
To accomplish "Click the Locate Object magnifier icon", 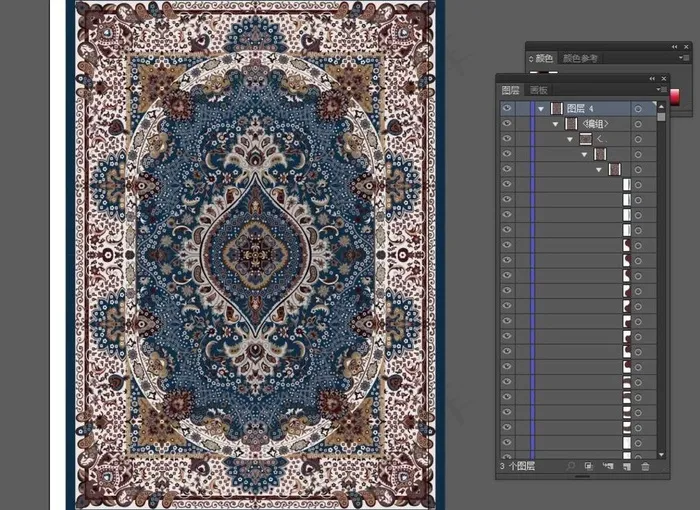I will pyautogui.click(x=570, y=466).
